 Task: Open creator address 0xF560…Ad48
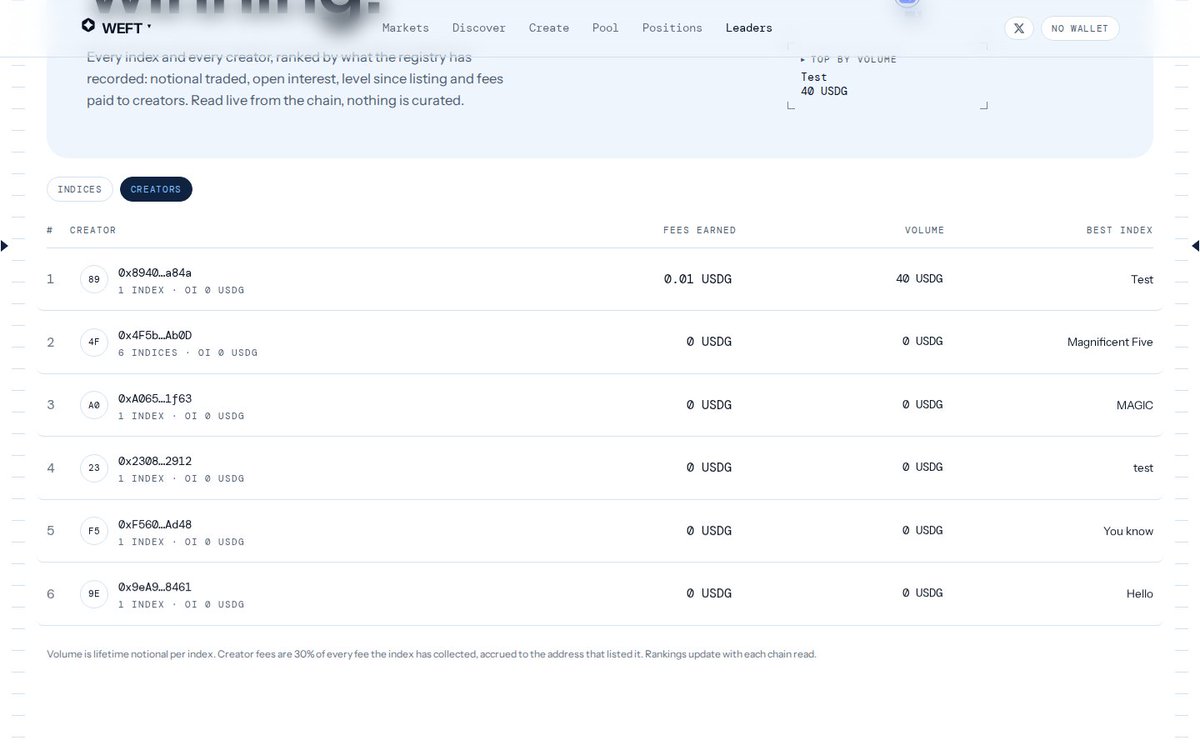(x=155, y=524)
